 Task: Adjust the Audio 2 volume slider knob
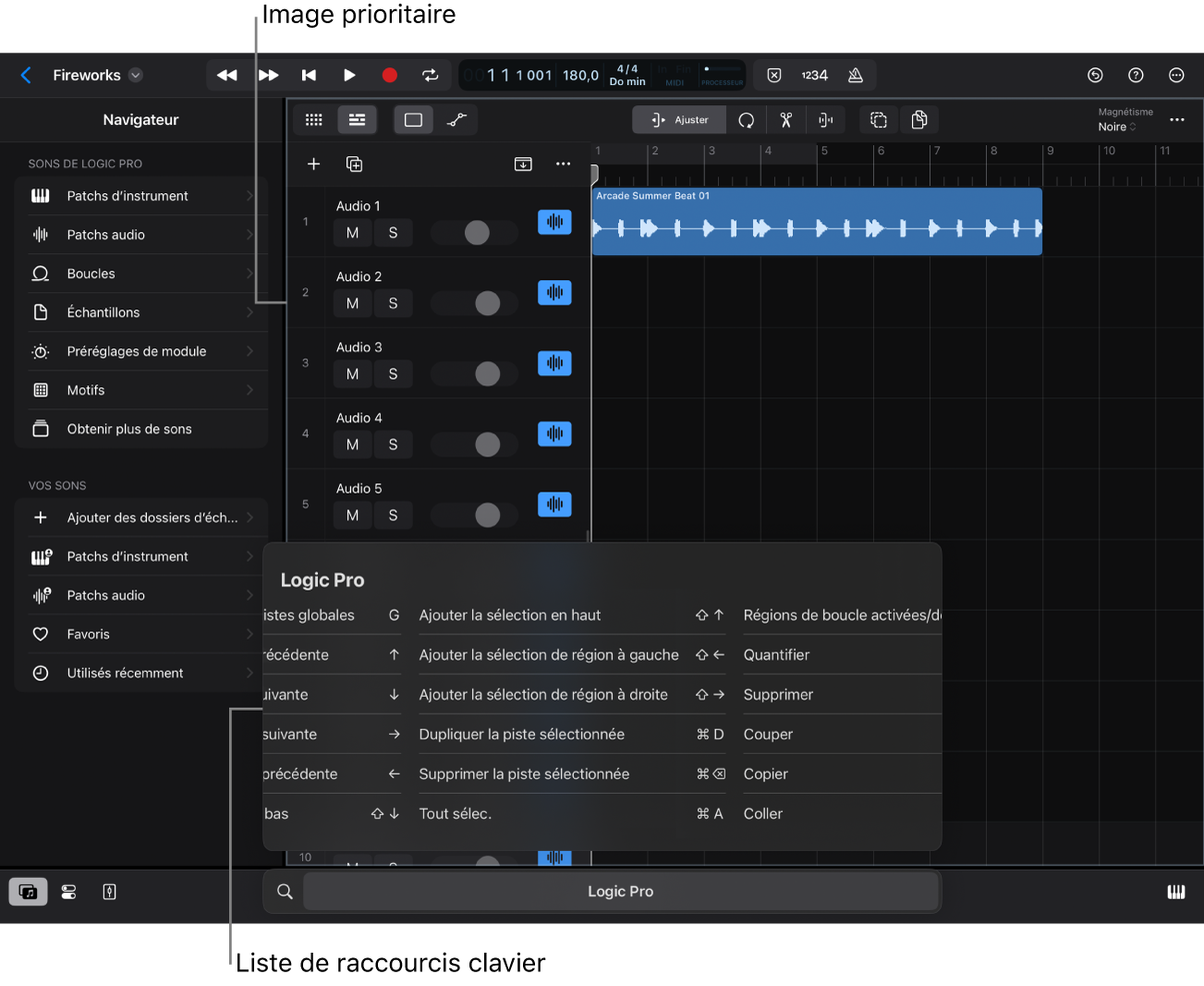487,303
